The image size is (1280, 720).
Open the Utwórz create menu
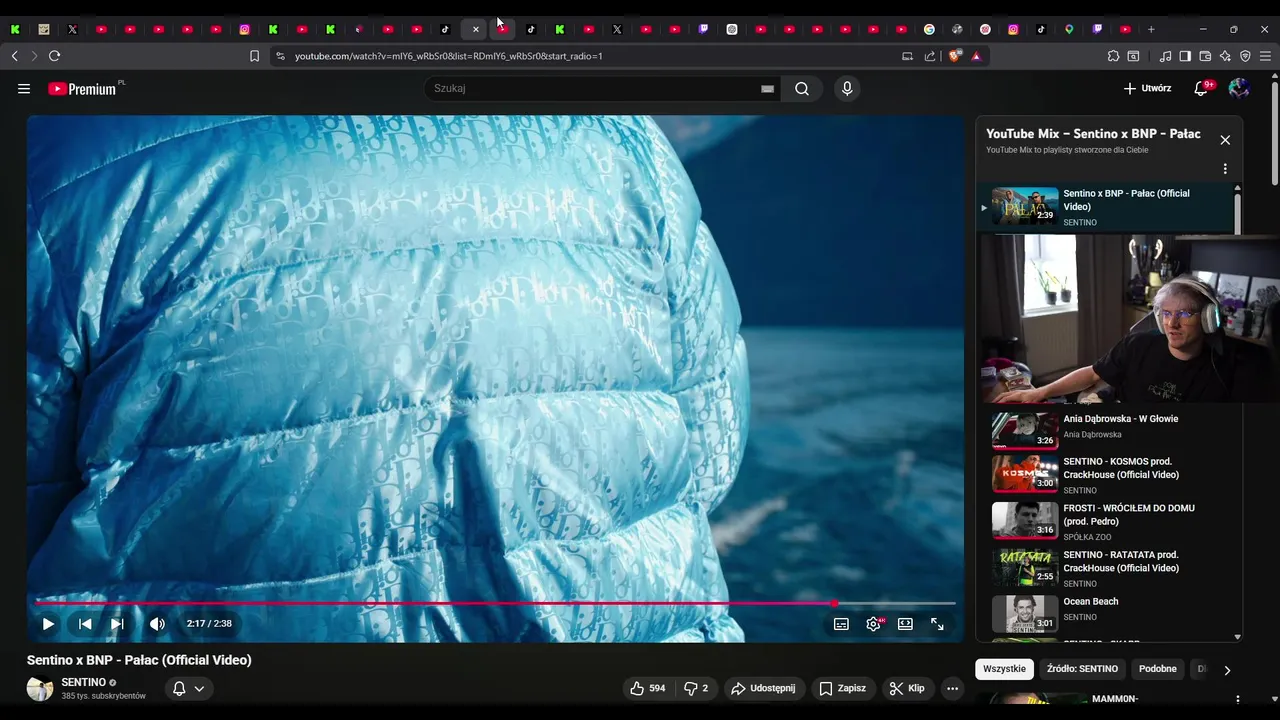click(x=1147, y=89)
